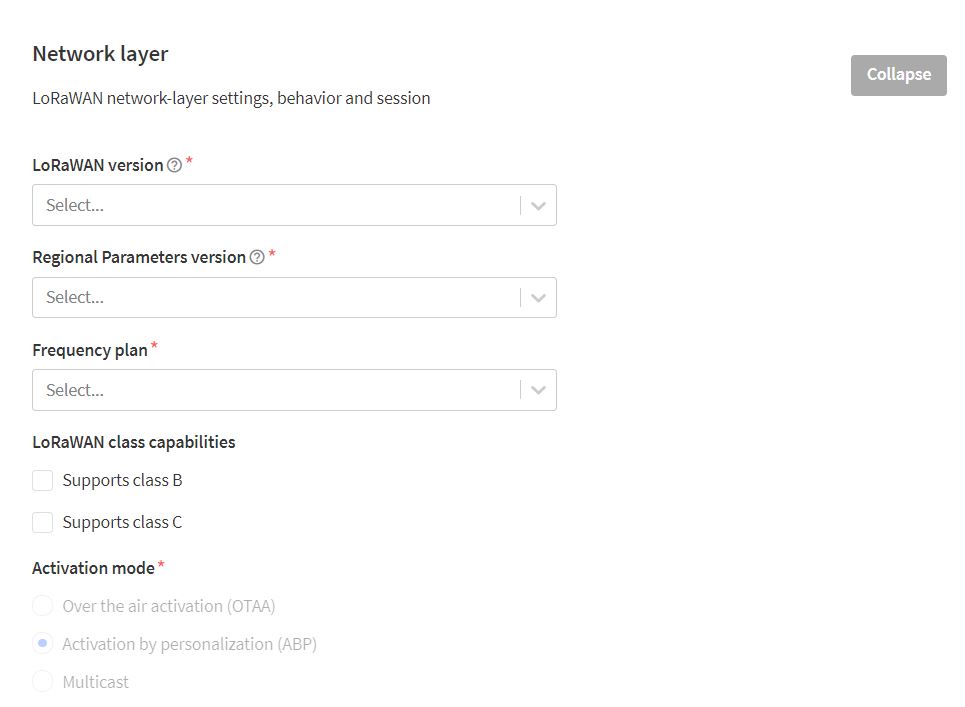
Task: Open the LoRaWAN version help tooltip
Action: point(172,165)
